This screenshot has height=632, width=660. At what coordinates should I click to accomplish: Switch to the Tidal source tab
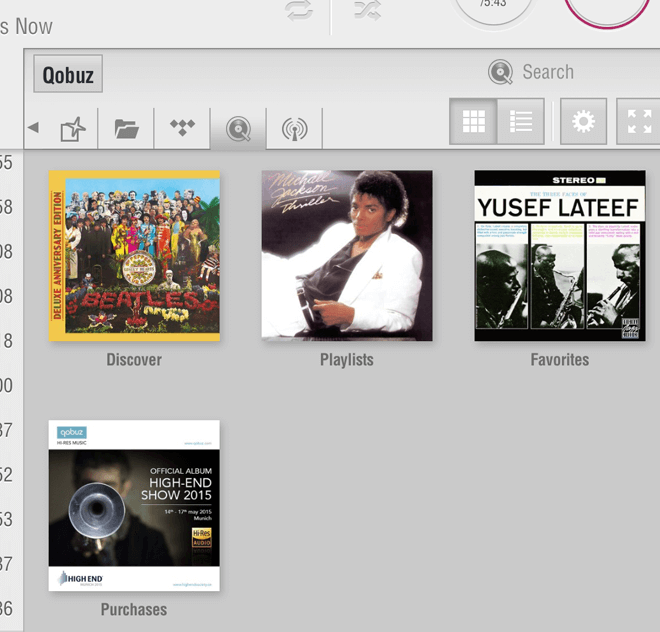[182, 128]
